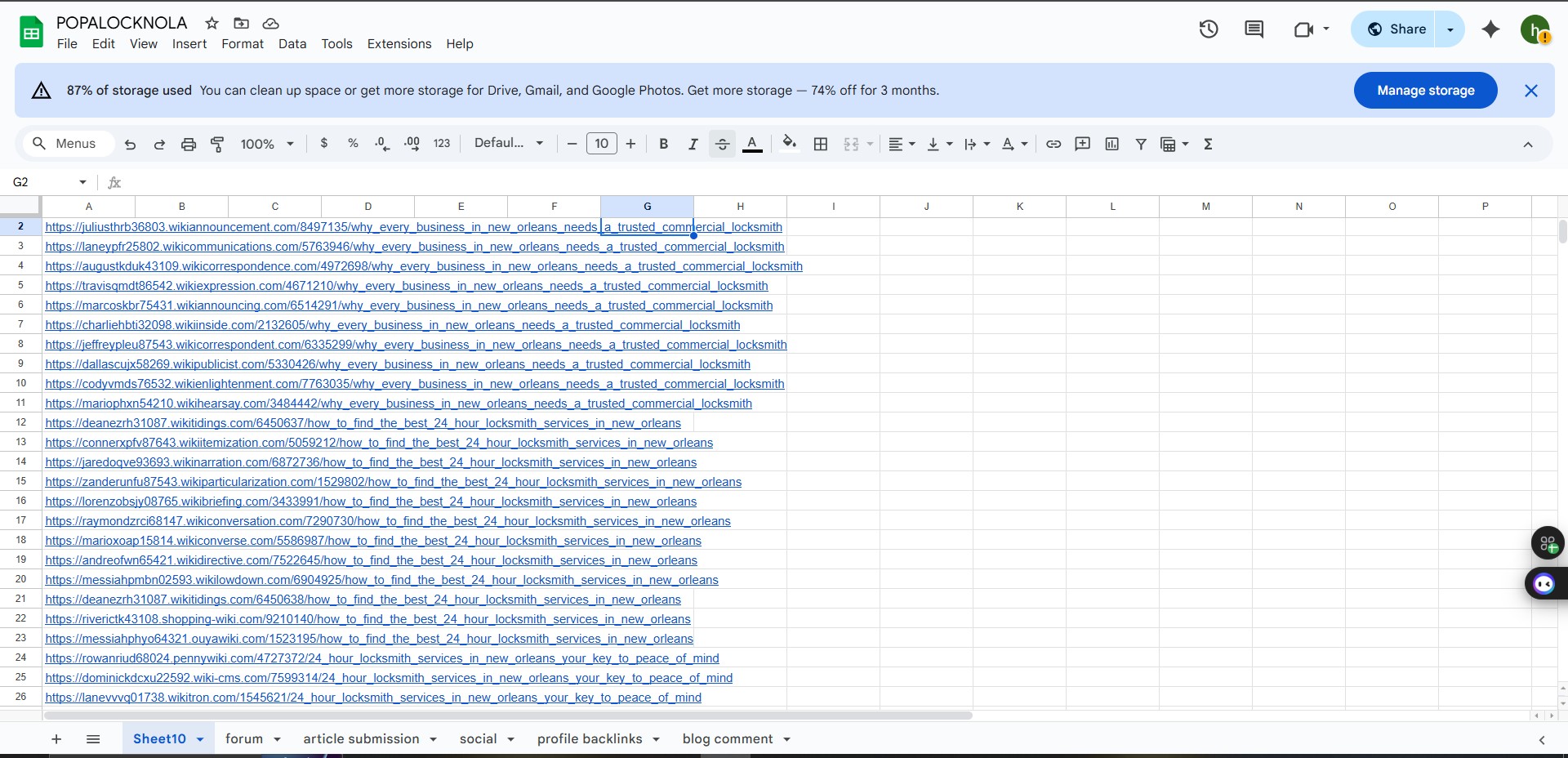The image size is (1568, 758).
Task: Open the fill color picker
Action: point(789,144)
